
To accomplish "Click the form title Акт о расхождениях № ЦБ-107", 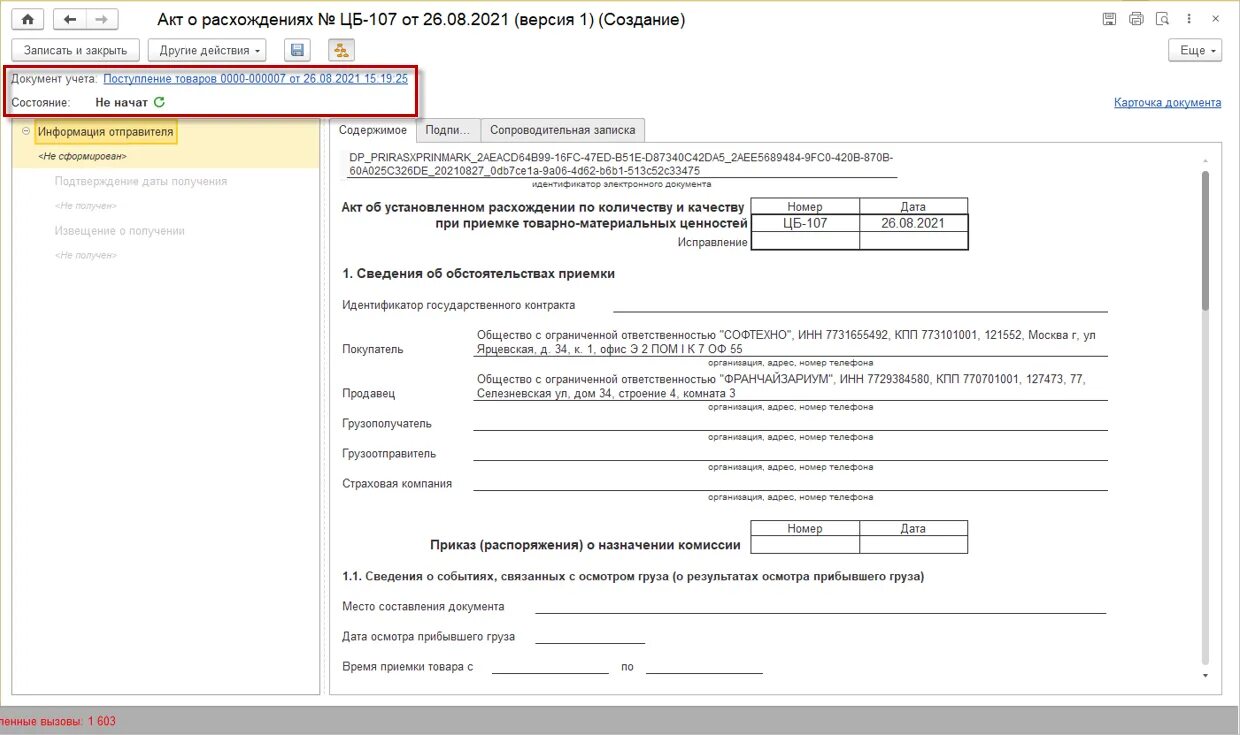I will click(x=421, y=20).
